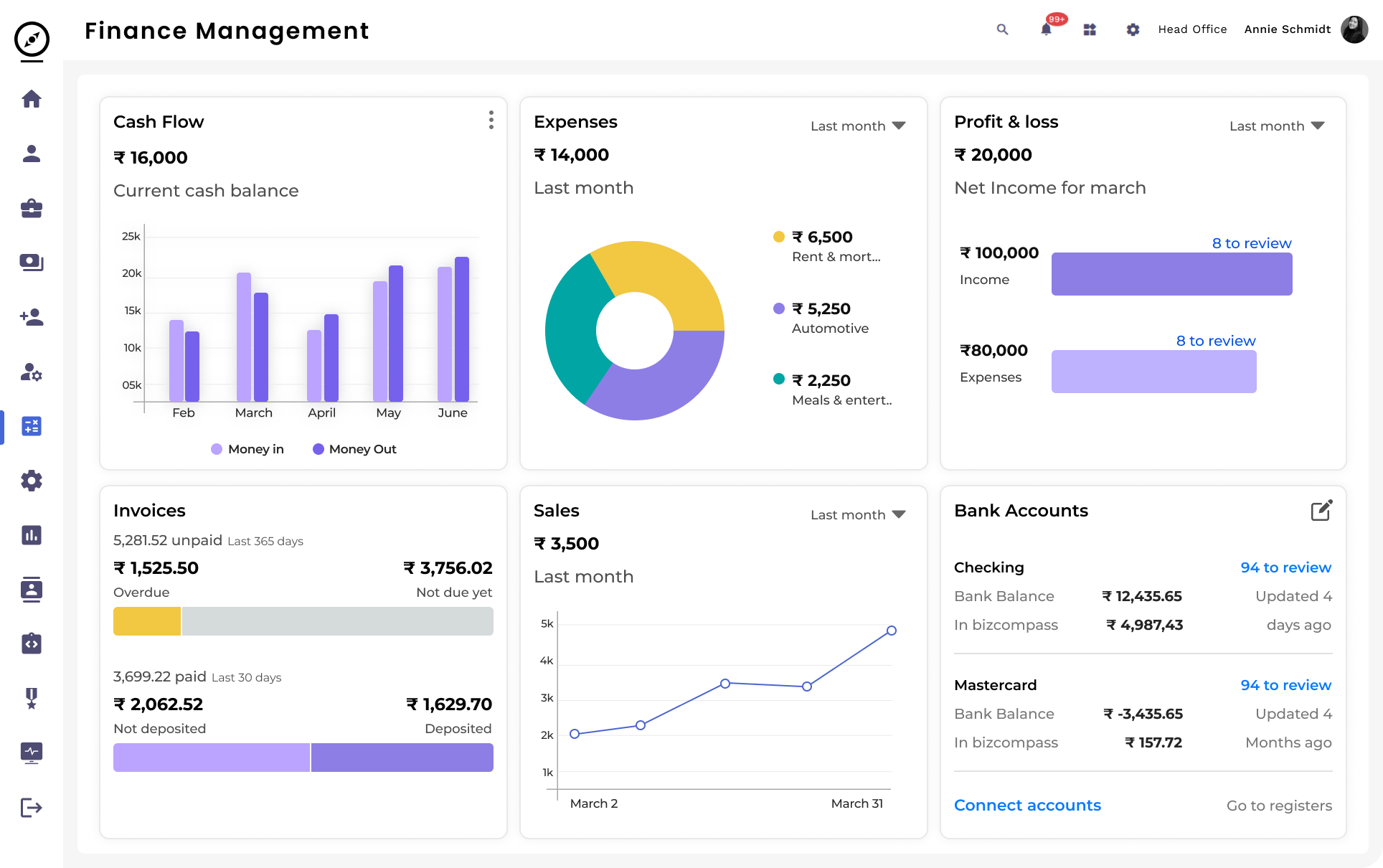Open the gear settings icon in sidebar
Screen dimensions: 1383x868
[x=32, y=481]
